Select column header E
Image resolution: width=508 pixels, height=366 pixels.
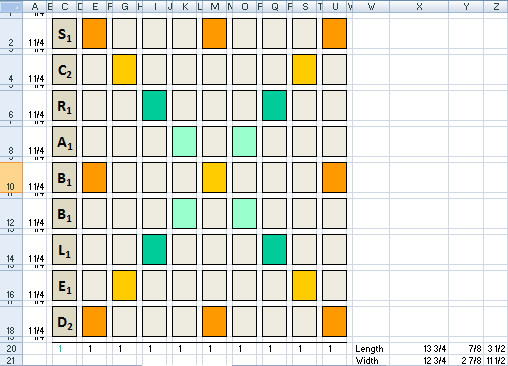(95, 6)
